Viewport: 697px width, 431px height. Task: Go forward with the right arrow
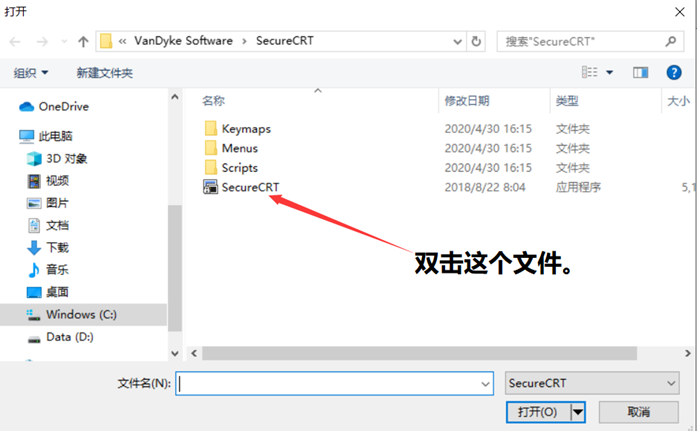42,42
